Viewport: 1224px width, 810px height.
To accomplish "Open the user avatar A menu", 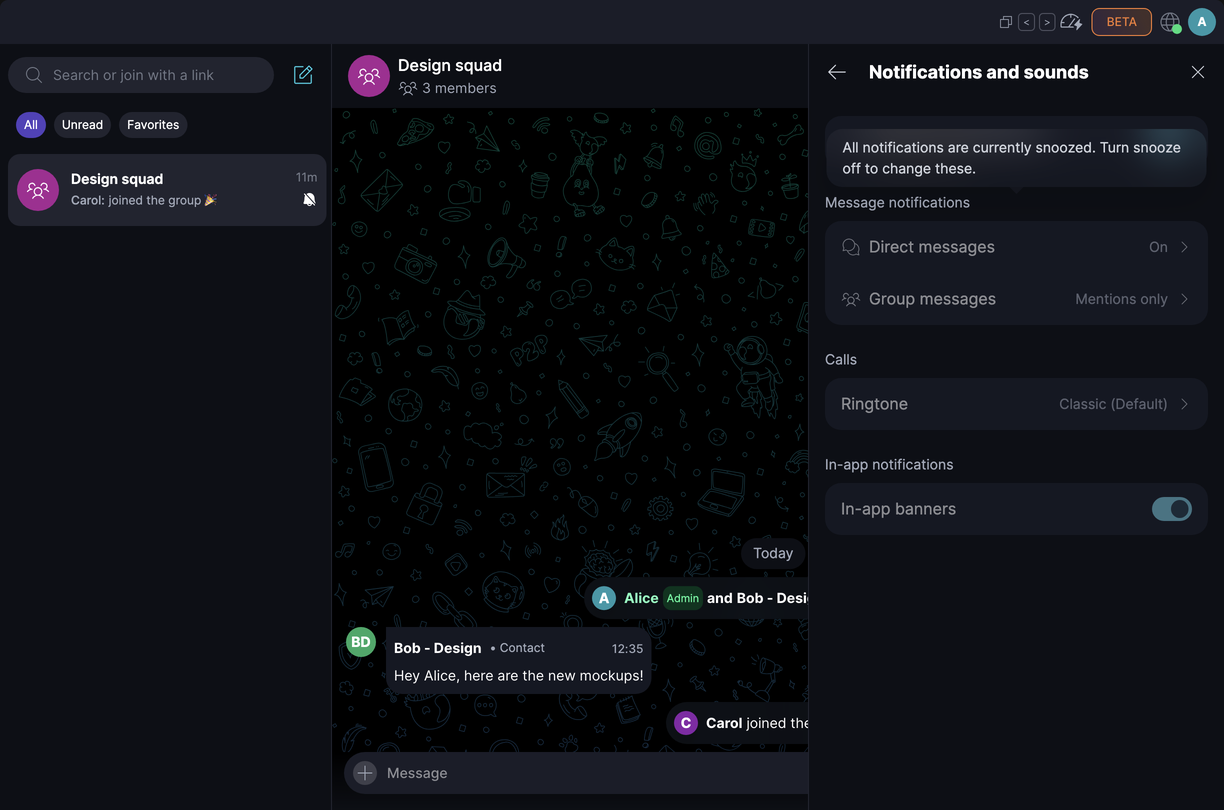I will (x=1201, y=22).
